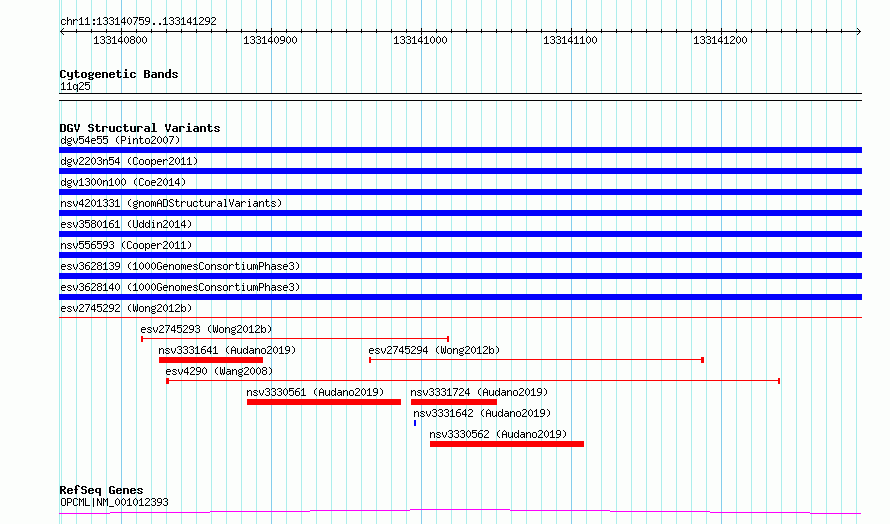Open nsv3330561 (Audano2019) variant label
The height and width of the screenshot is (524, 890).
(315, 392)
